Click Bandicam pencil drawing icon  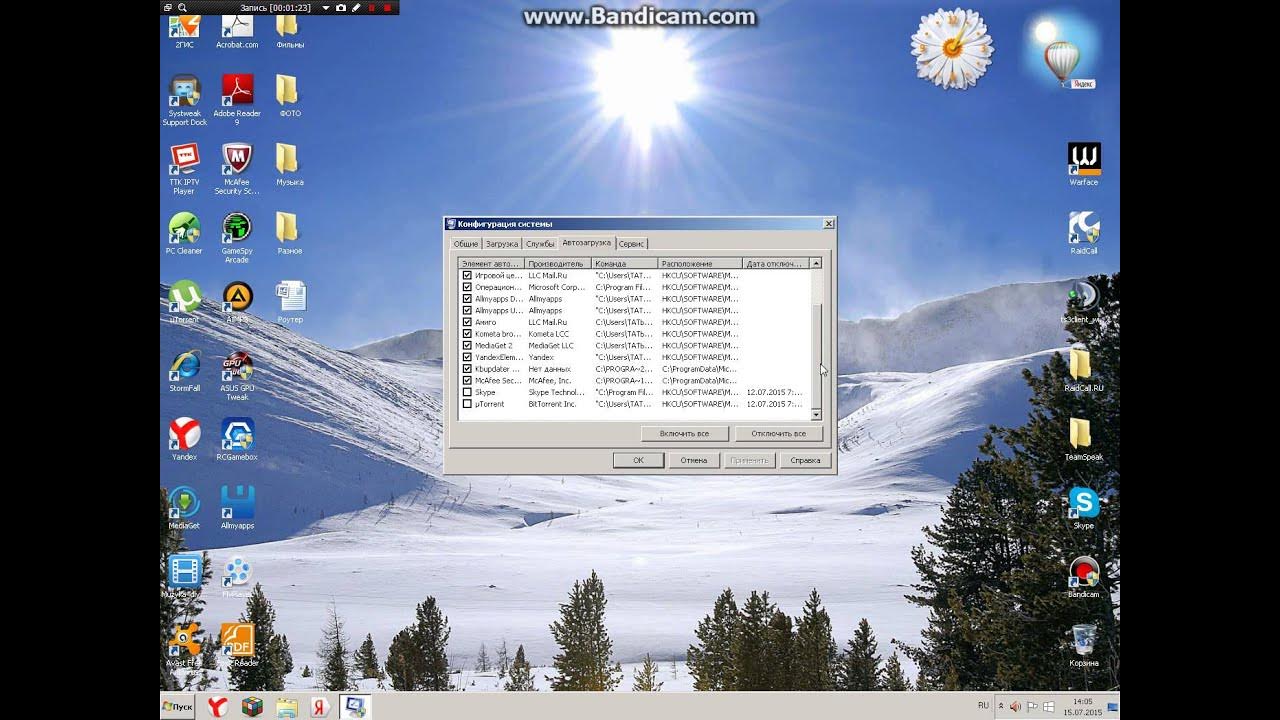click(358, 7)
